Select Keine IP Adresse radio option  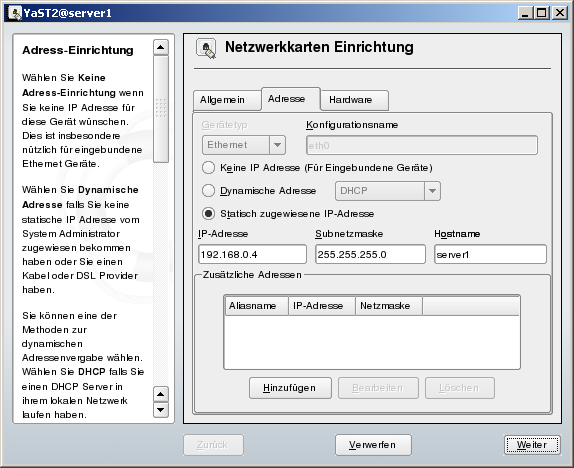209,168
